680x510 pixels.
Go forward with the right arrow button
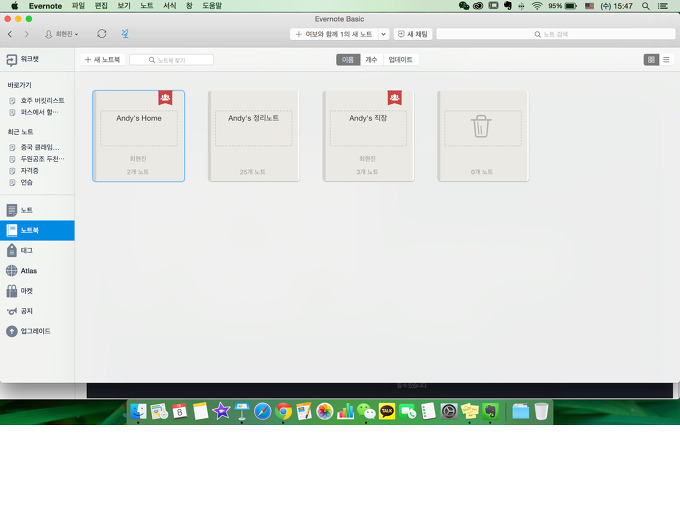[x=26, y=34]
